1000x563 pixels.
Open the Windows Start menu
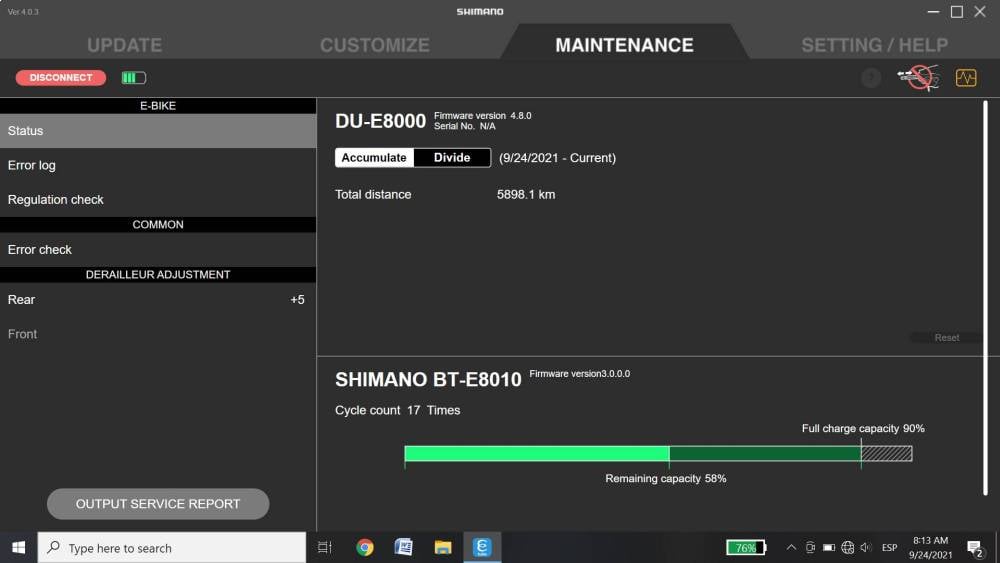(18, 548)
